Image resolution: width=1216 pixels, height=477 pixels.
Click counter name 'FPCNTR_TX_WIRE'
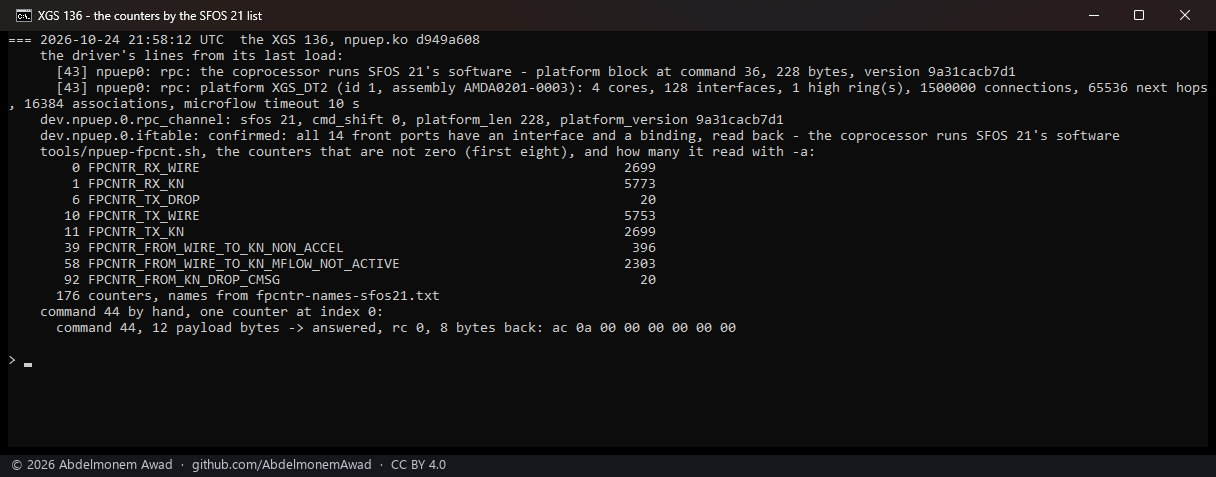tap(144, 216)
